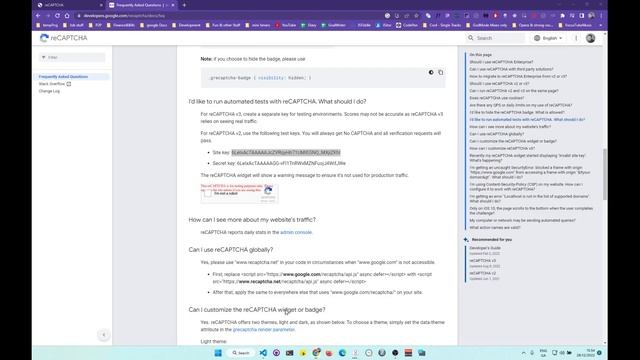Go to browser home page
640x360 pixels.
67,16
